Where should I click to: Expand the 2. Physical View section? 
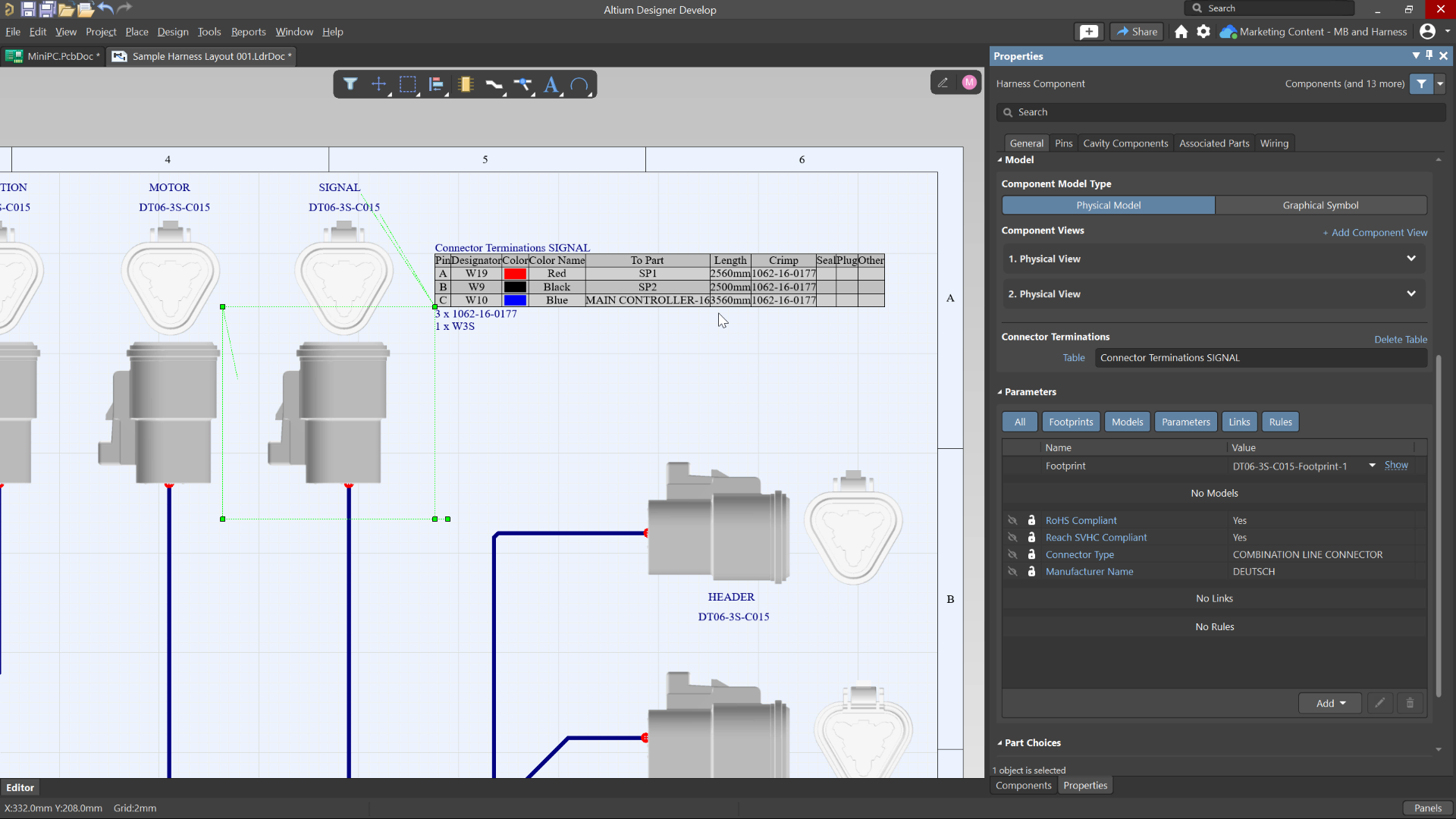[x=1213, y=293]
